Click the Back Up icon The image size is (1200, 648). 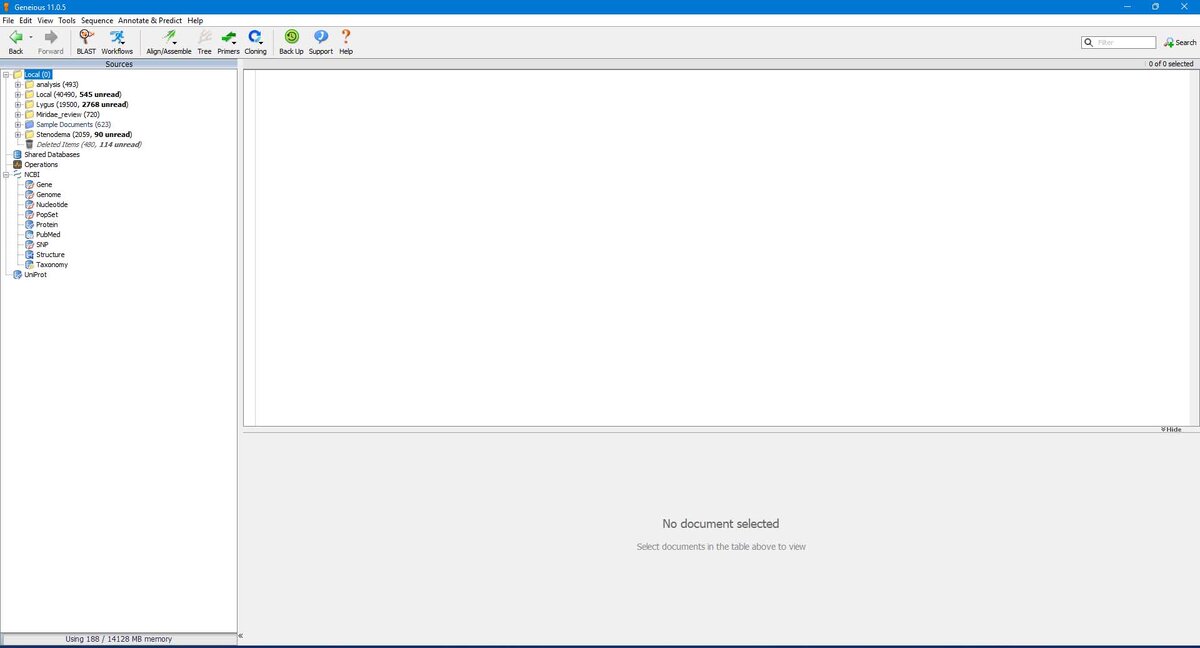[x=291, y=37]
